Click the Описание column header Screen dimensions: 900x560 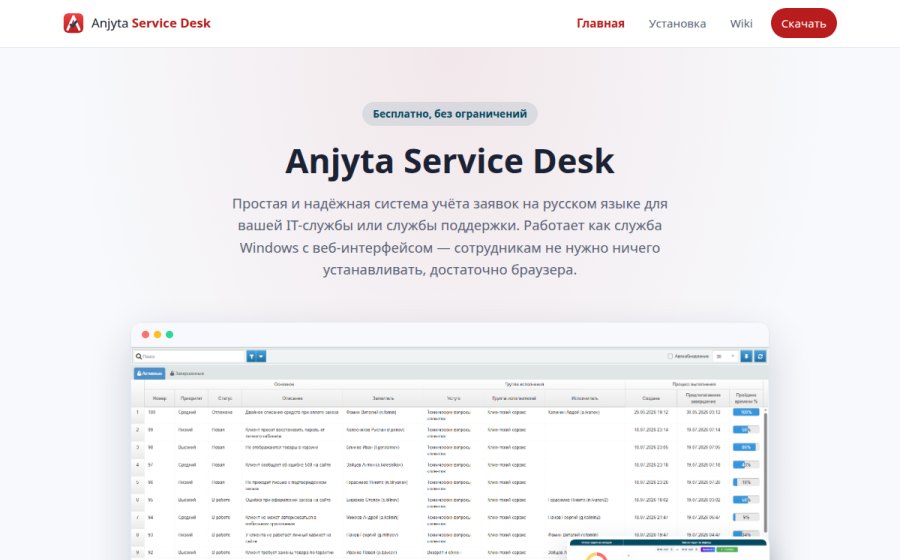(292, 398)
